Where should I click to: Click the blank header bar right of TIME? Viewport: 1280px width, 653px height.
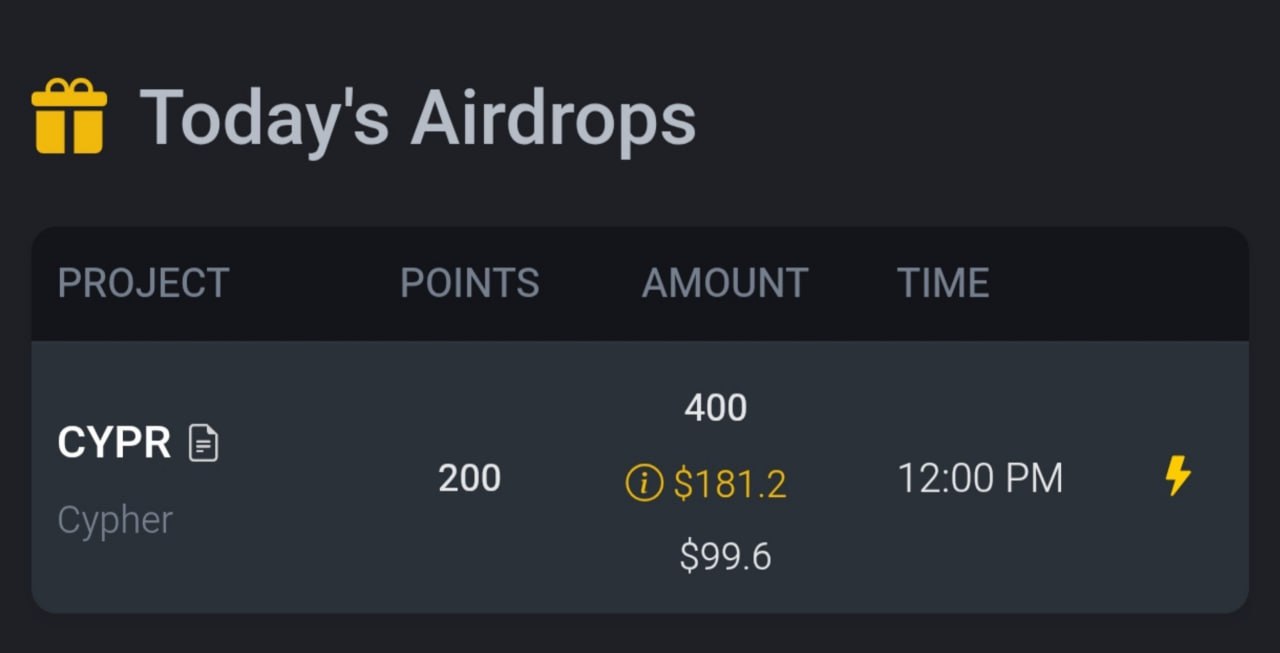point(1120,283)
